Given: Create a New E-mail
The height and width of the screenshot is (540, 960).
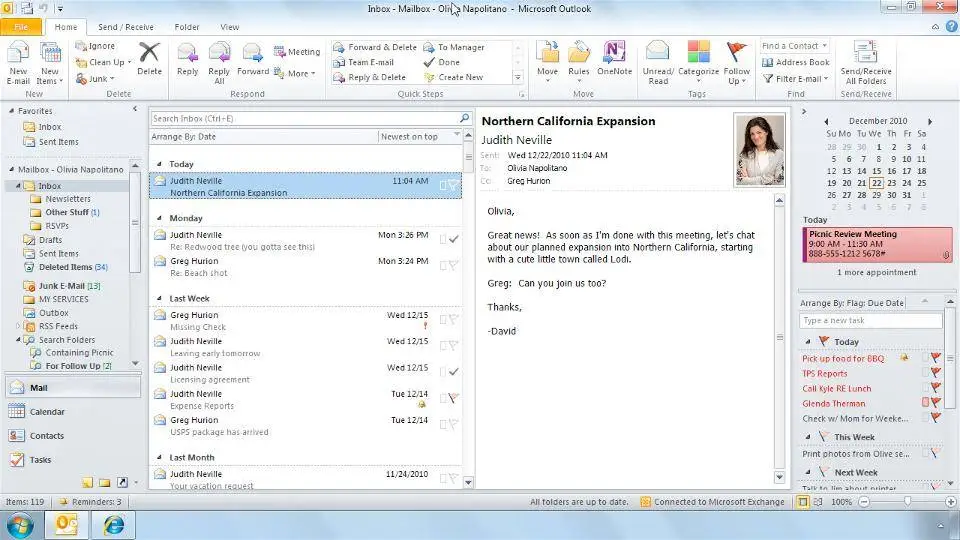Looking at the screenshot, I should point(18,63).
